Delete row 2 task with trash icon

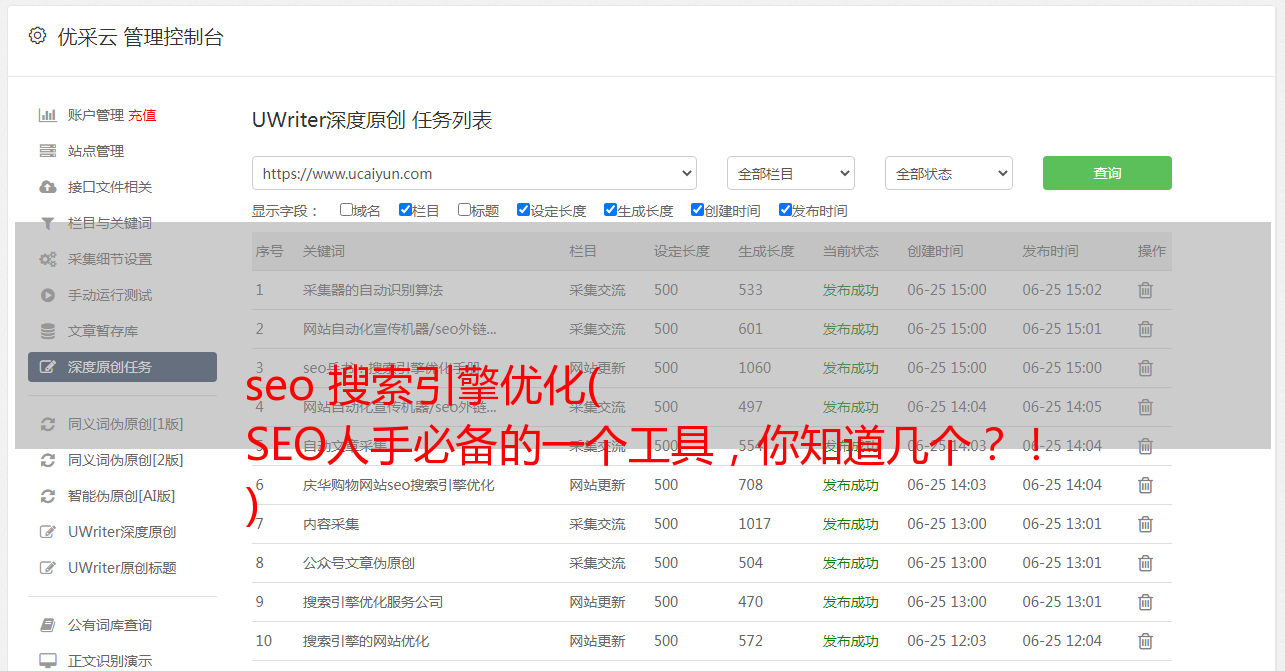click(1146, 329)
